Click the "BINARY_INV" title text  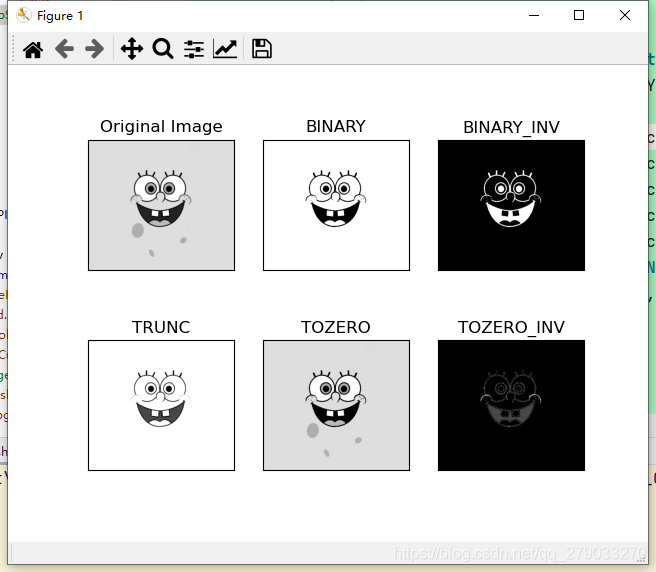coord(511,128)
